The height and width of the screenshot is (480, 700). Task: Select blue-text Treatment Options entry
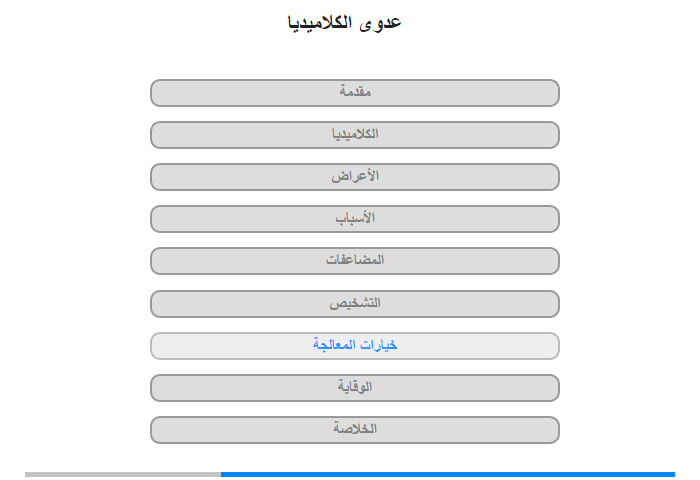click(x=354, y=346)
